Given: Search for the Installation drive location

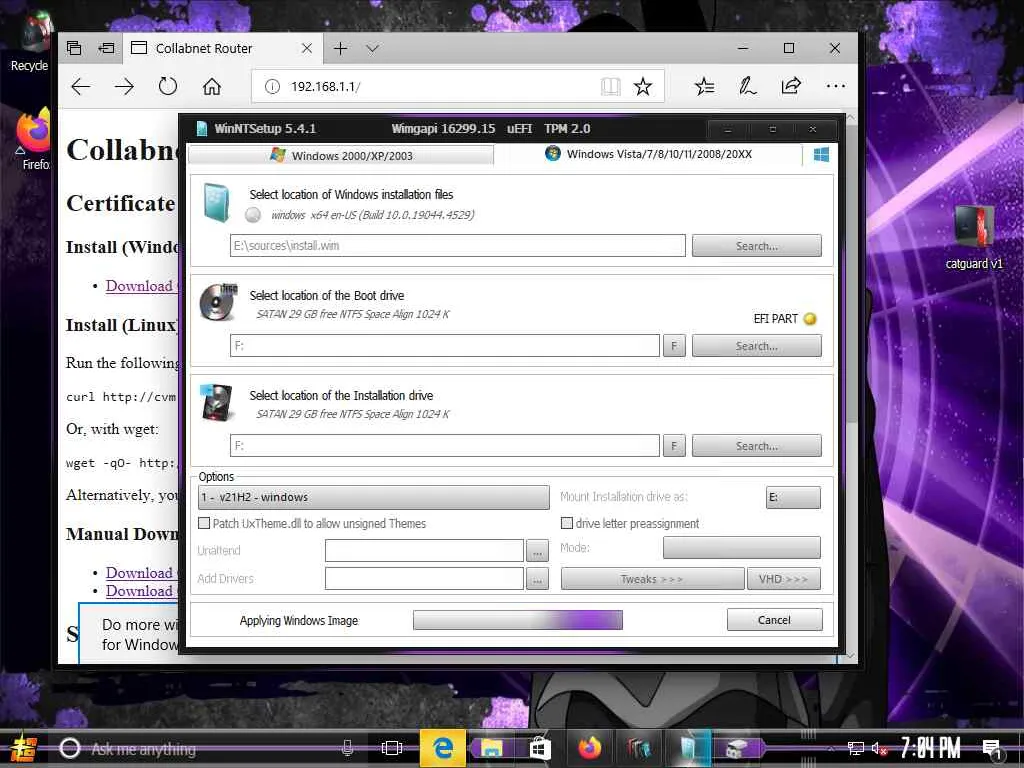Looking at the screenshot, I should pyautogui.click(x=757, y=445).
